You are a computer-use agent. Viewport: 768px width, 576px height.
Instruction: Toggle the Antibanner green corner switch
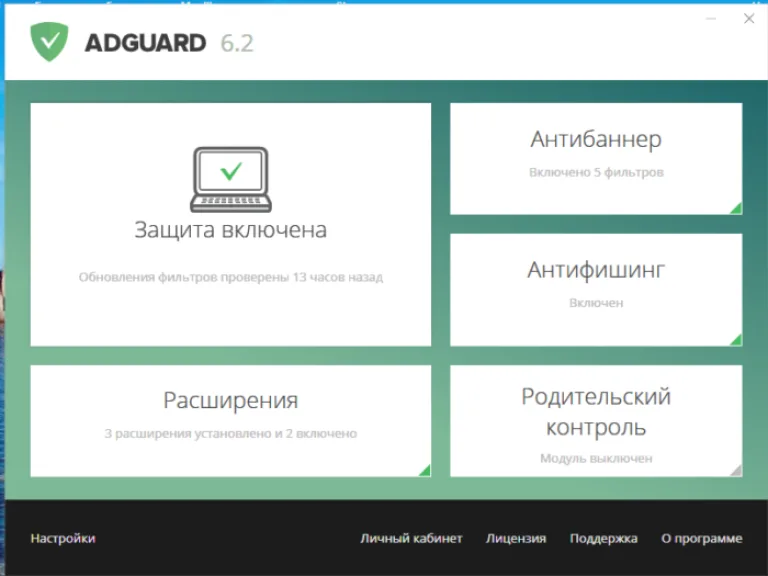tap(736, 208)
